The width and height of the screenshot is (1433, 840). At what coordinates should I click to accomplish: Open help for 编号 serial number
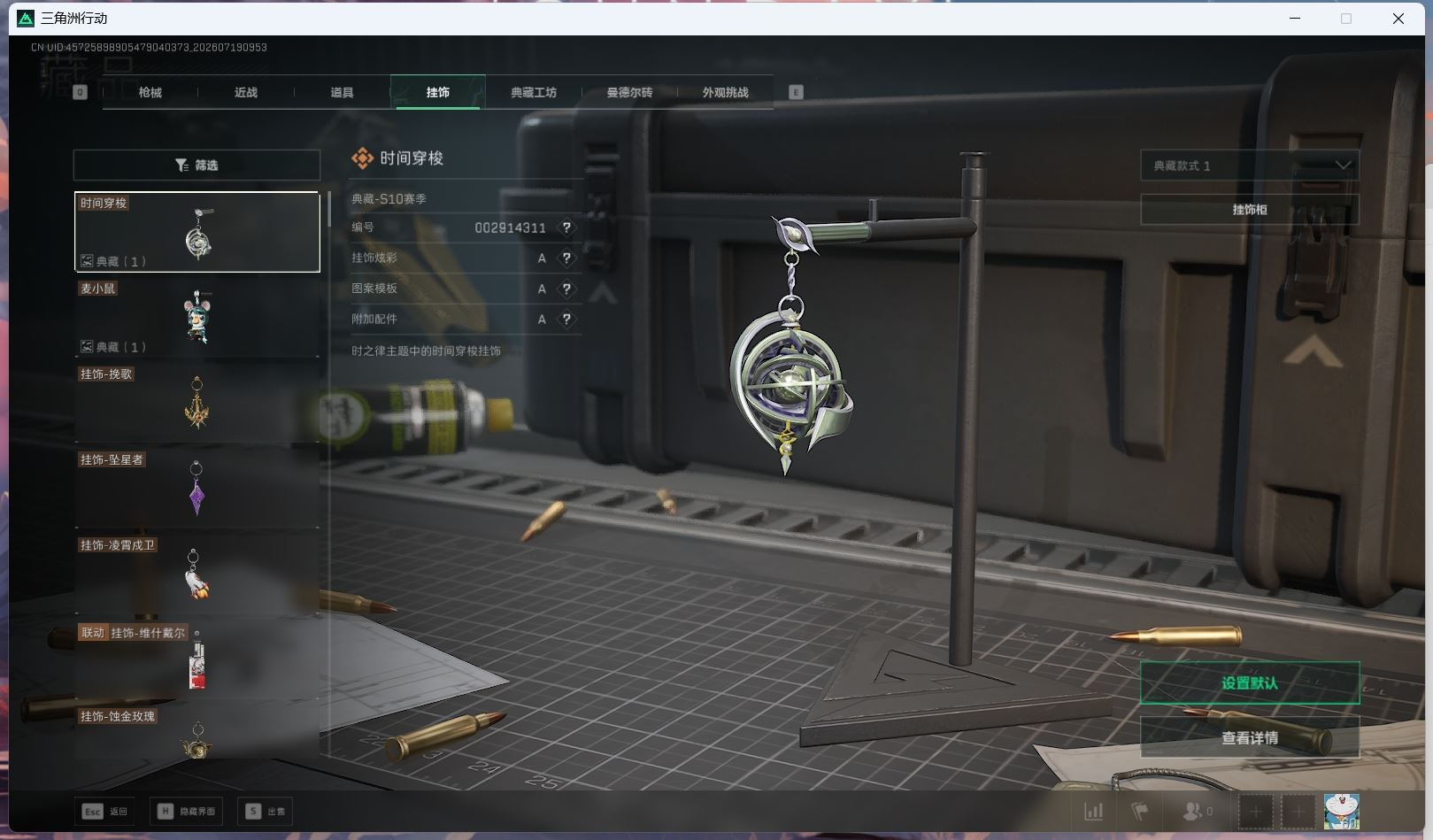567,227
